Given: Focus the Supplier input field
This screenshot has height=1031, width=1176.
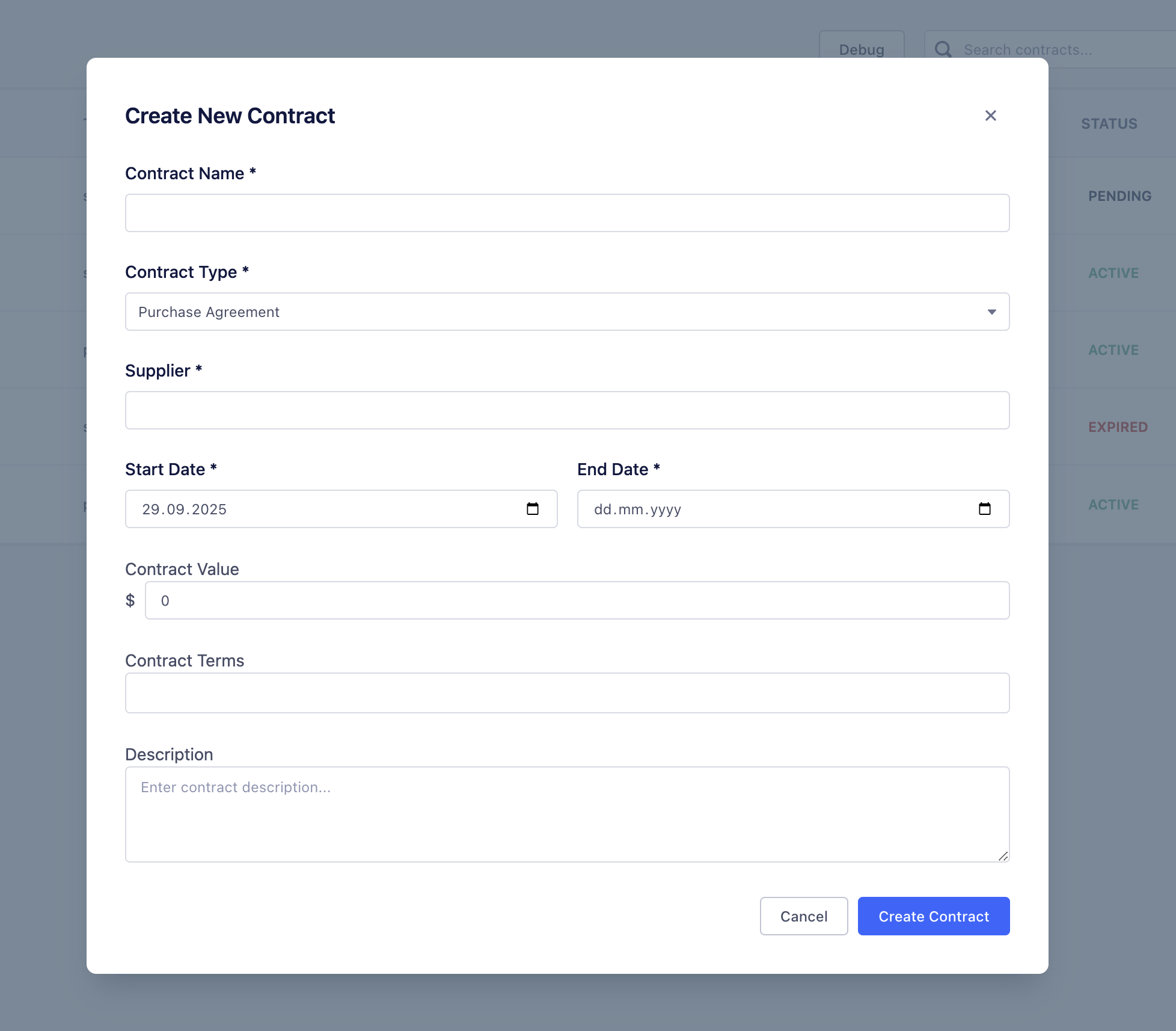Looking at the screenshot, I should point(567,410).
